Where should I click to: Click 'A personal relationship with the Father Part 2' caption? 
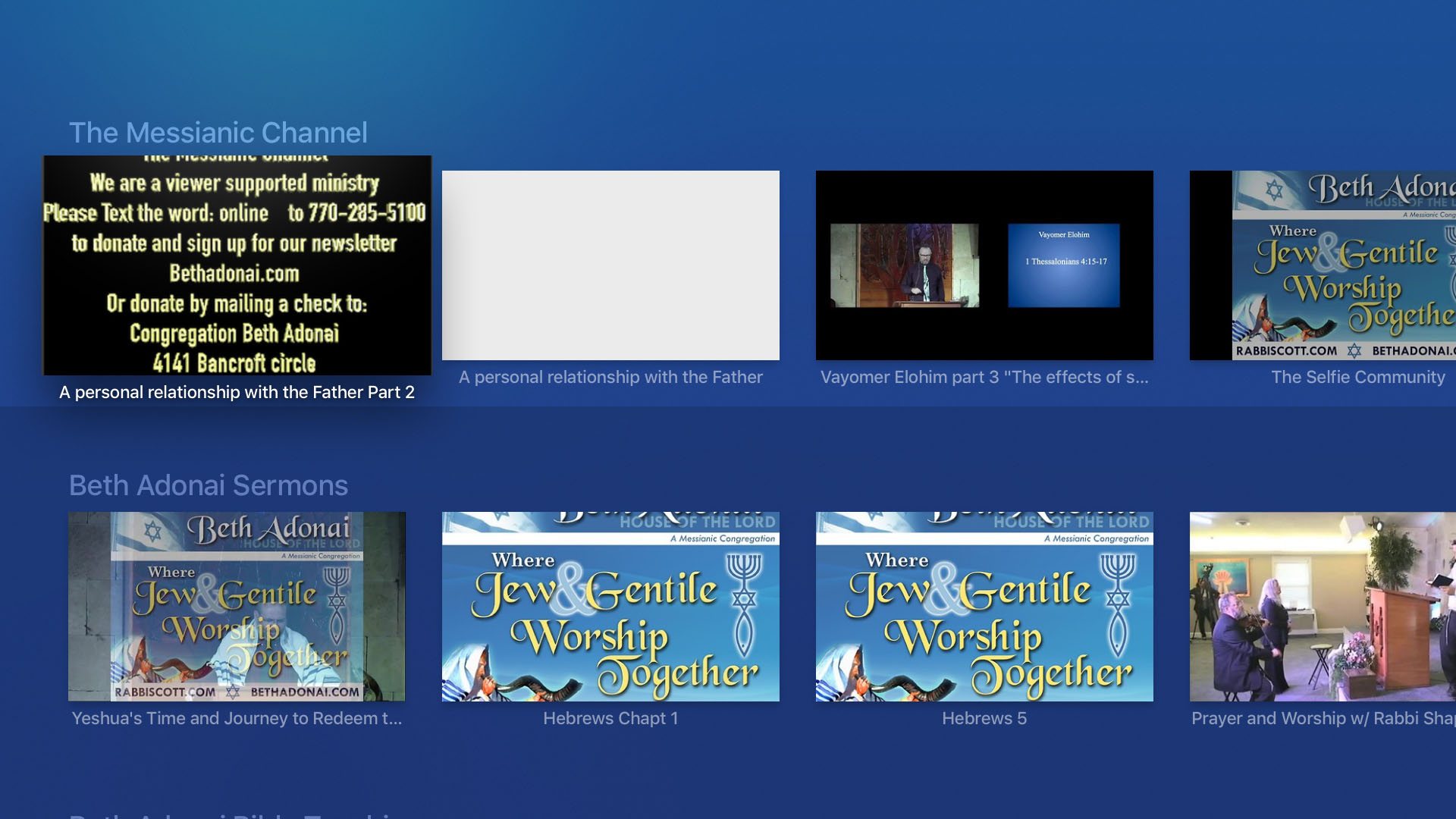point(237,392)
